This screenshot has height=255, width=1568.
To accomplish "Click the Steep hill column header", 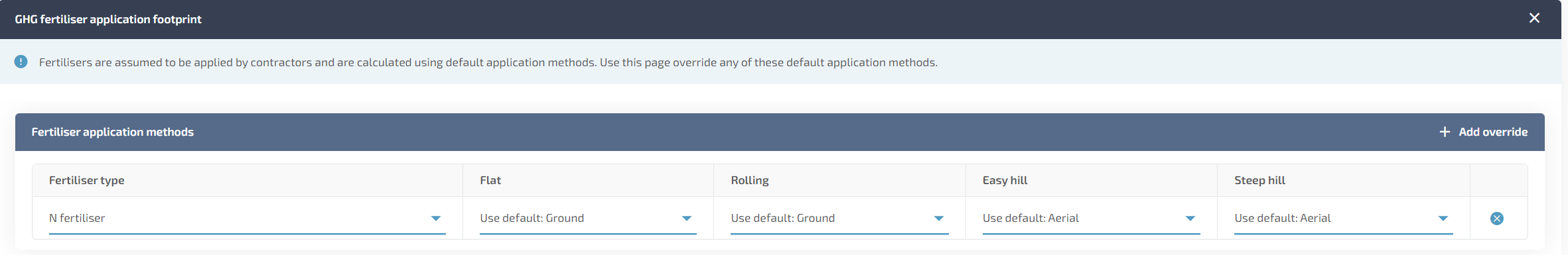I will pos(1259,180).
